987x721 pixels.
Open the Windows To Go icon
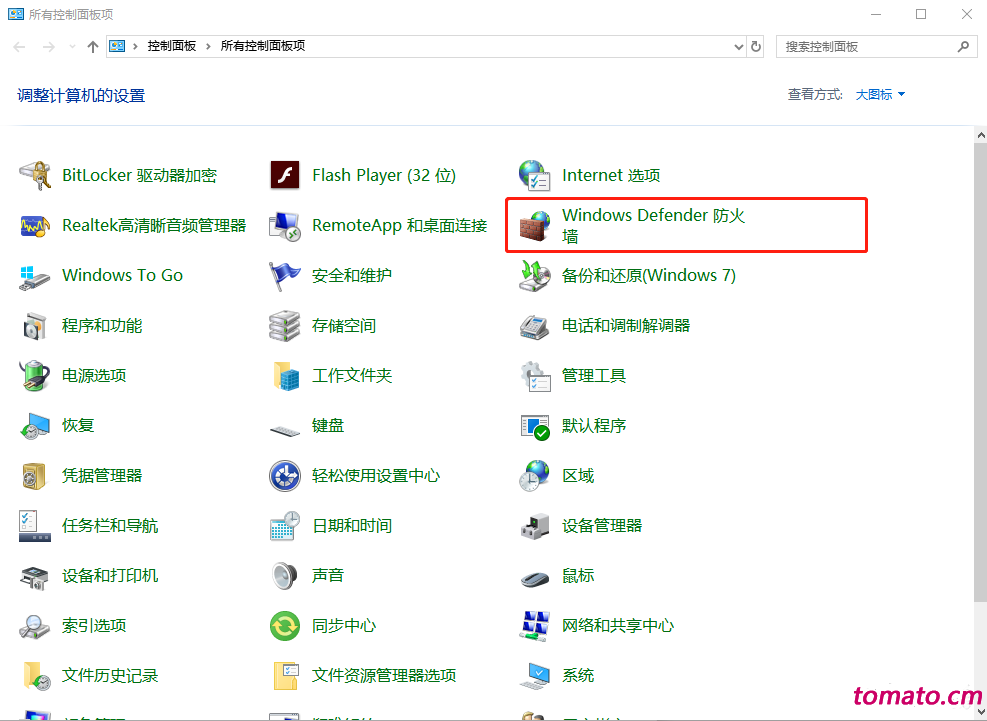click(x=35, y=276)
